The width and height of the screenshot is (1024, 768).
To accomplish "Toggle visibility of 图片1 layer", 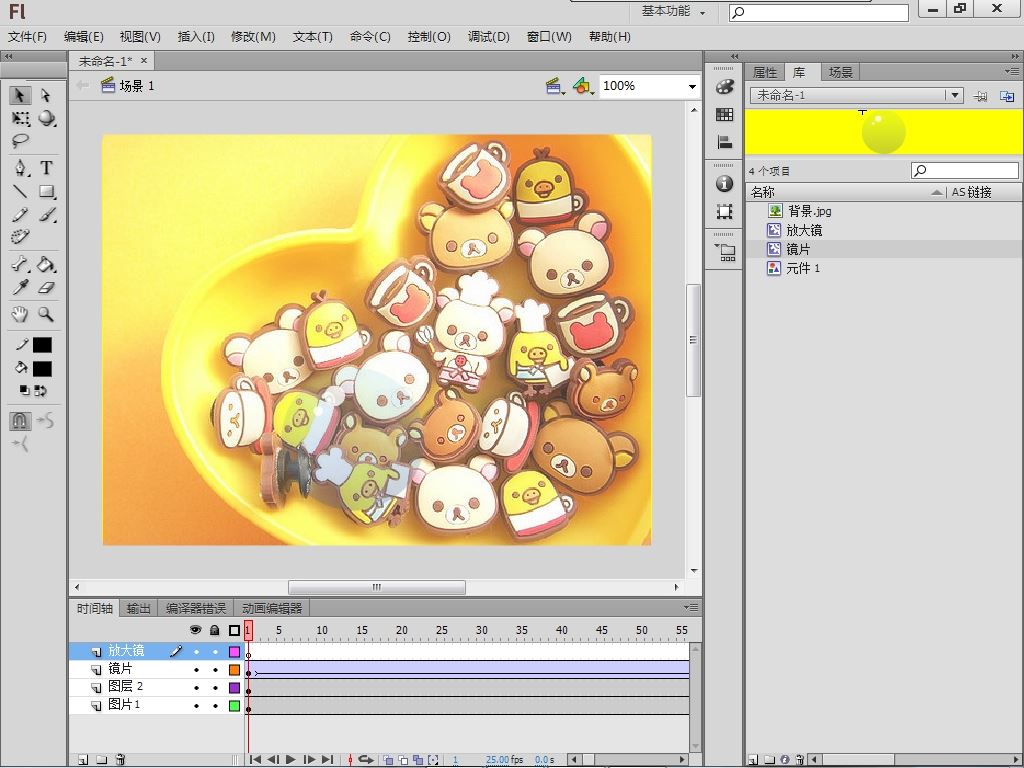I will [196, 706].
